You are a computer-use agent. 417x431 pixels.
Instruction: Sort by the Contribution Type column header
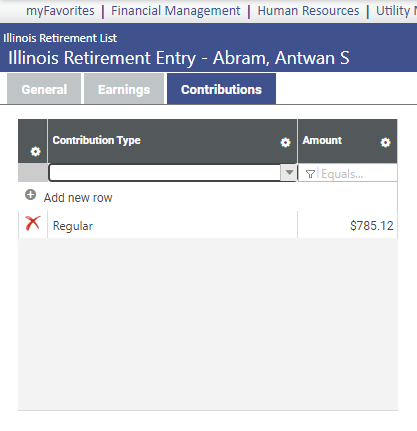97,140
